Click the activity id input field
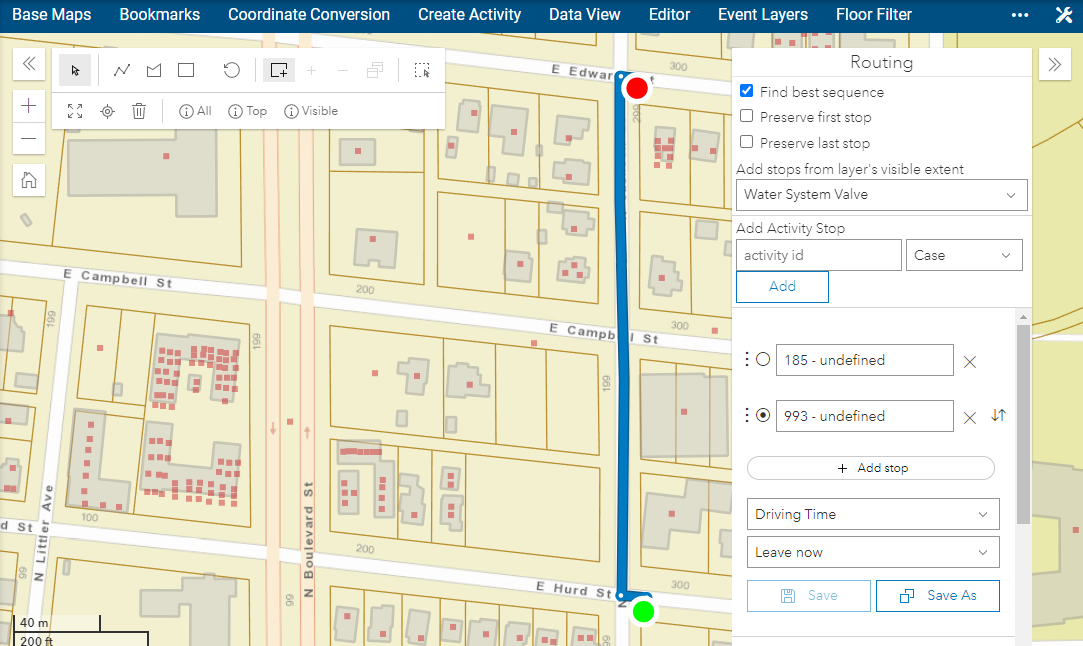 [x=818, y=255]
